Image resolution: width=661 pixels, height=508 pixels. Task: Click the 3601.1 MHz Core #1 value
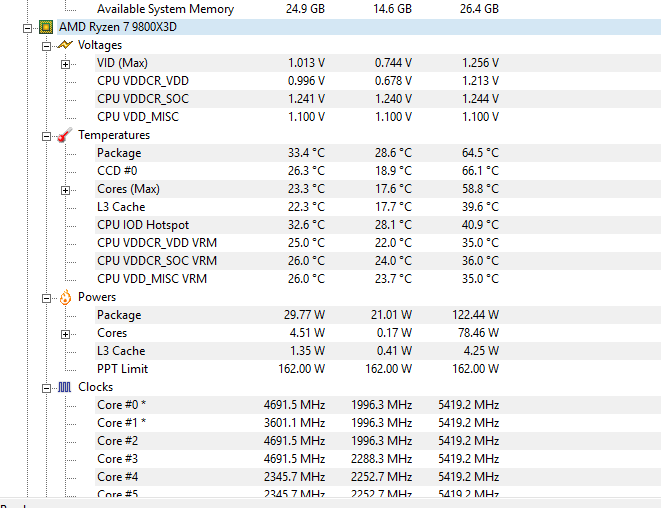(x=295, y=423)
